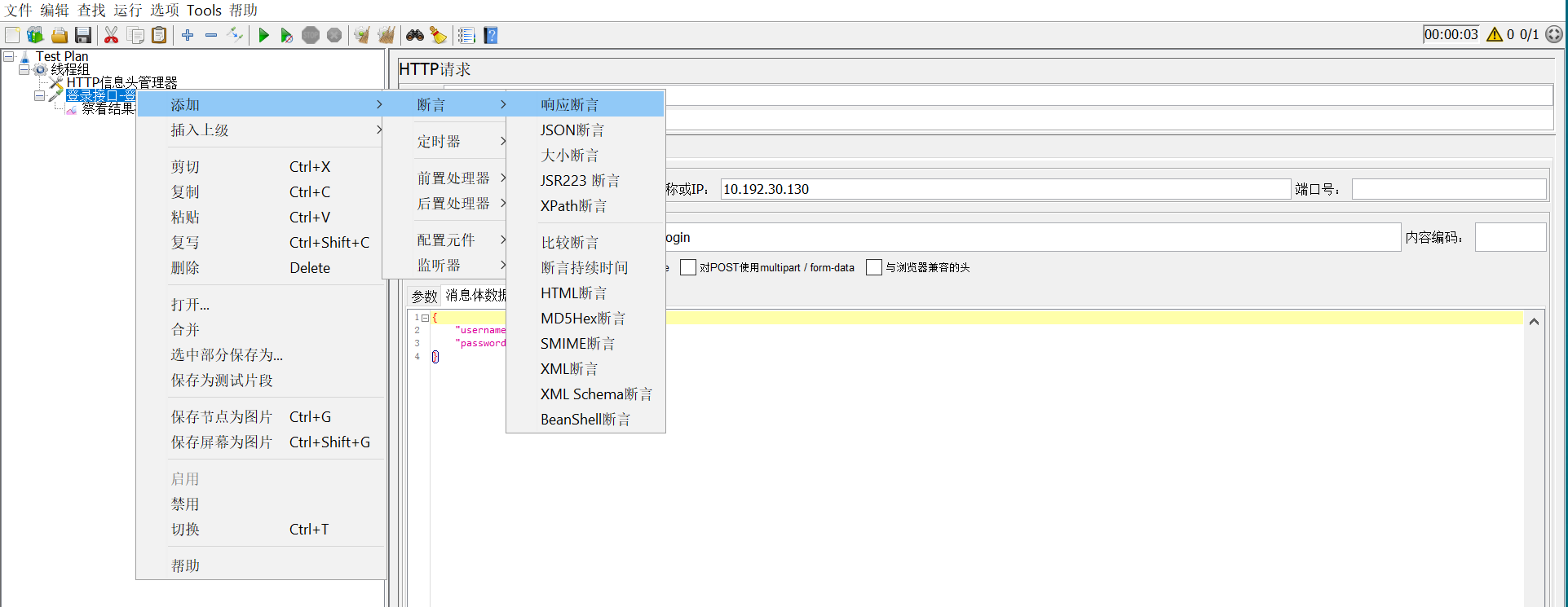Click the Open file folder icon
Viewport: 1568px width, 607px height.
point(59,35)
